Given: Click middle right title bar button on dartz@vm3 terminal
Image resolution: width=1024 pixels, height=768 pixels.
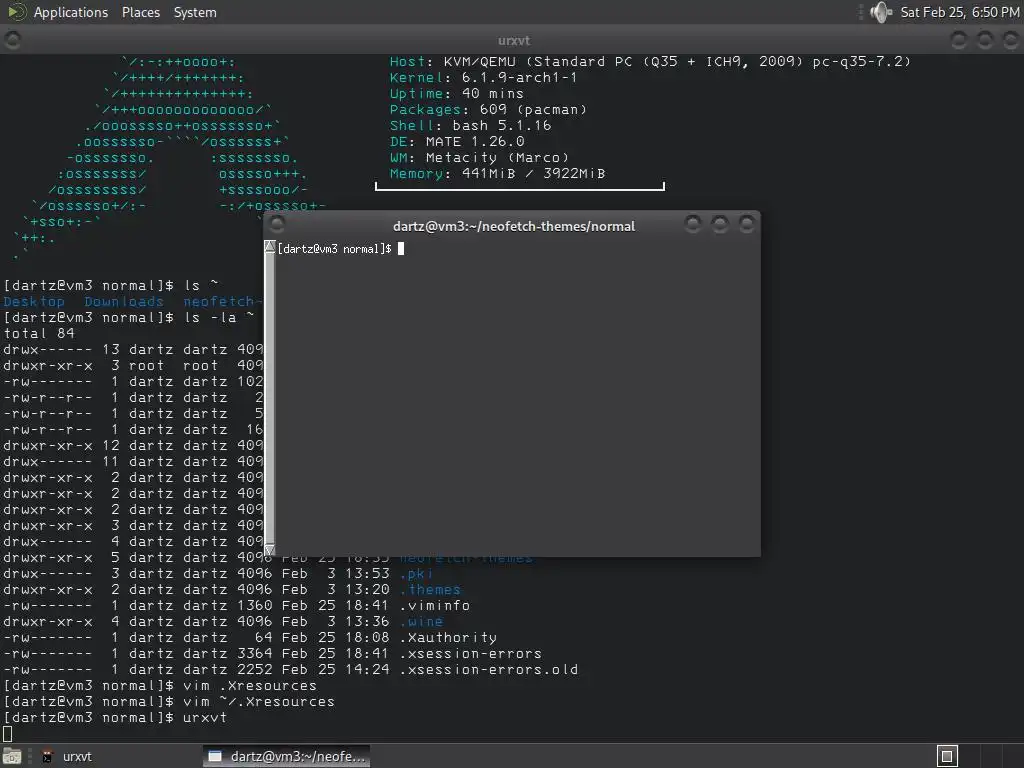Looking at the screenshot, I should coord(720,225).
